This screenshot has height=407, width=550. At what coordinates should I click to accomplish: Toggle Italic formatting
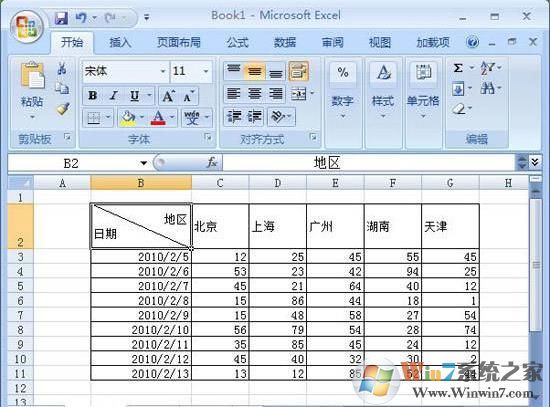pyautogui.click(x=113, y=95)
